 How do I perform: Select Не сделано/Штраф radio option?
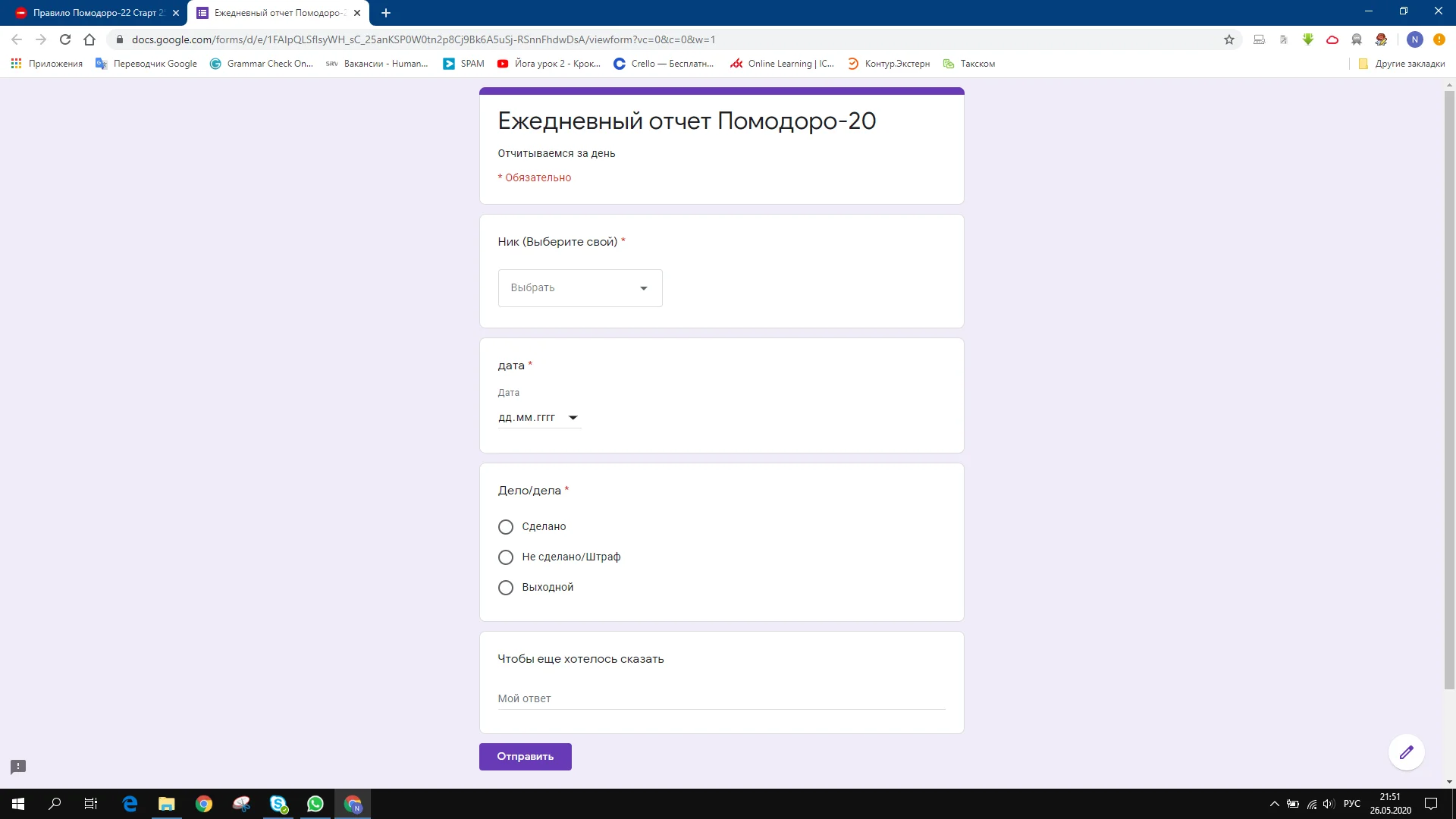pyautogui.click(x=506, y=557)
